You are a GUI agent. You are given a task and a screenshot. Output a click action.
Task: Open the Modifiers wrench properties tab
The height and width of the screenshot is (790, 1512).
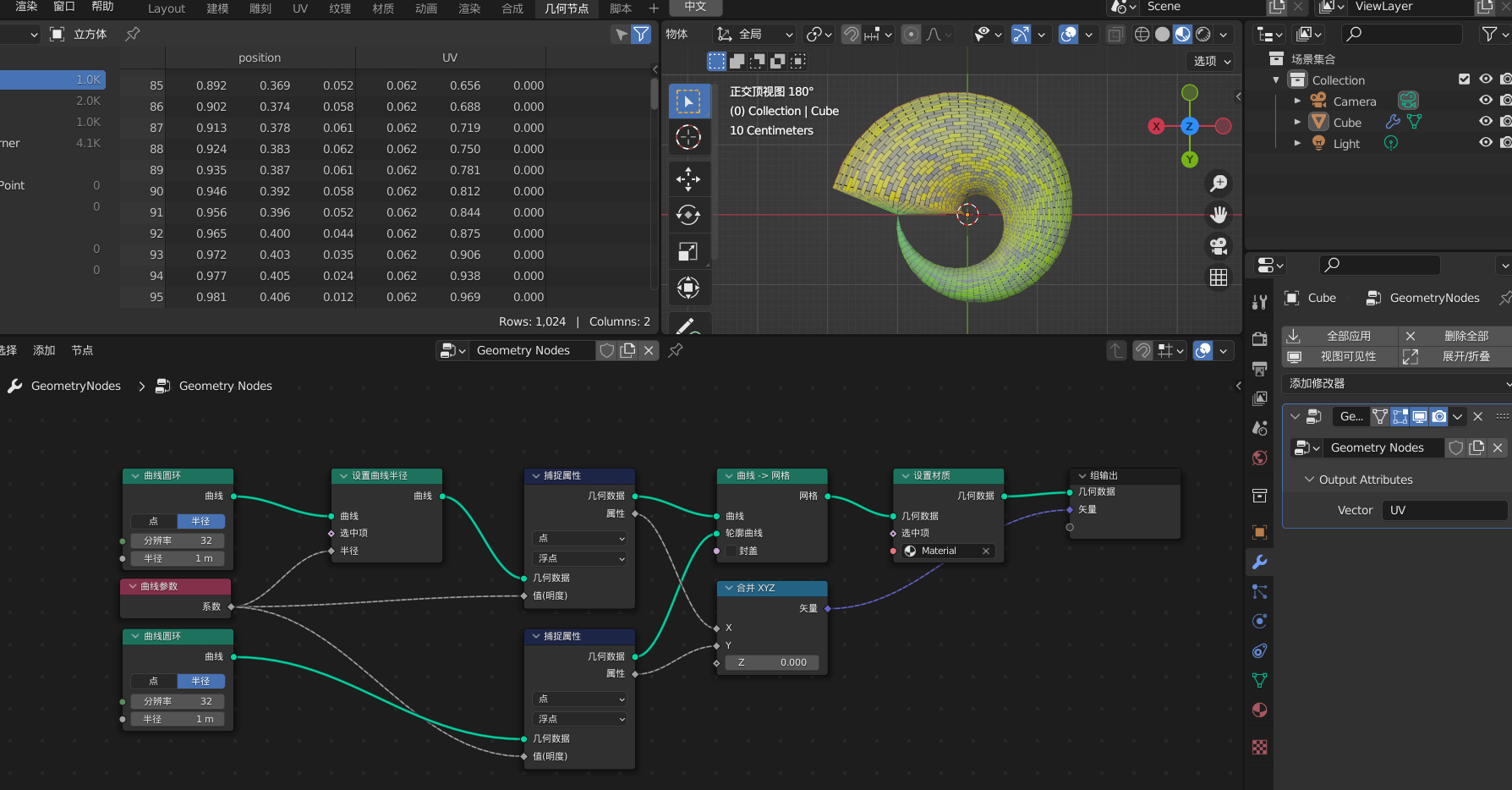coord(1260,562)
